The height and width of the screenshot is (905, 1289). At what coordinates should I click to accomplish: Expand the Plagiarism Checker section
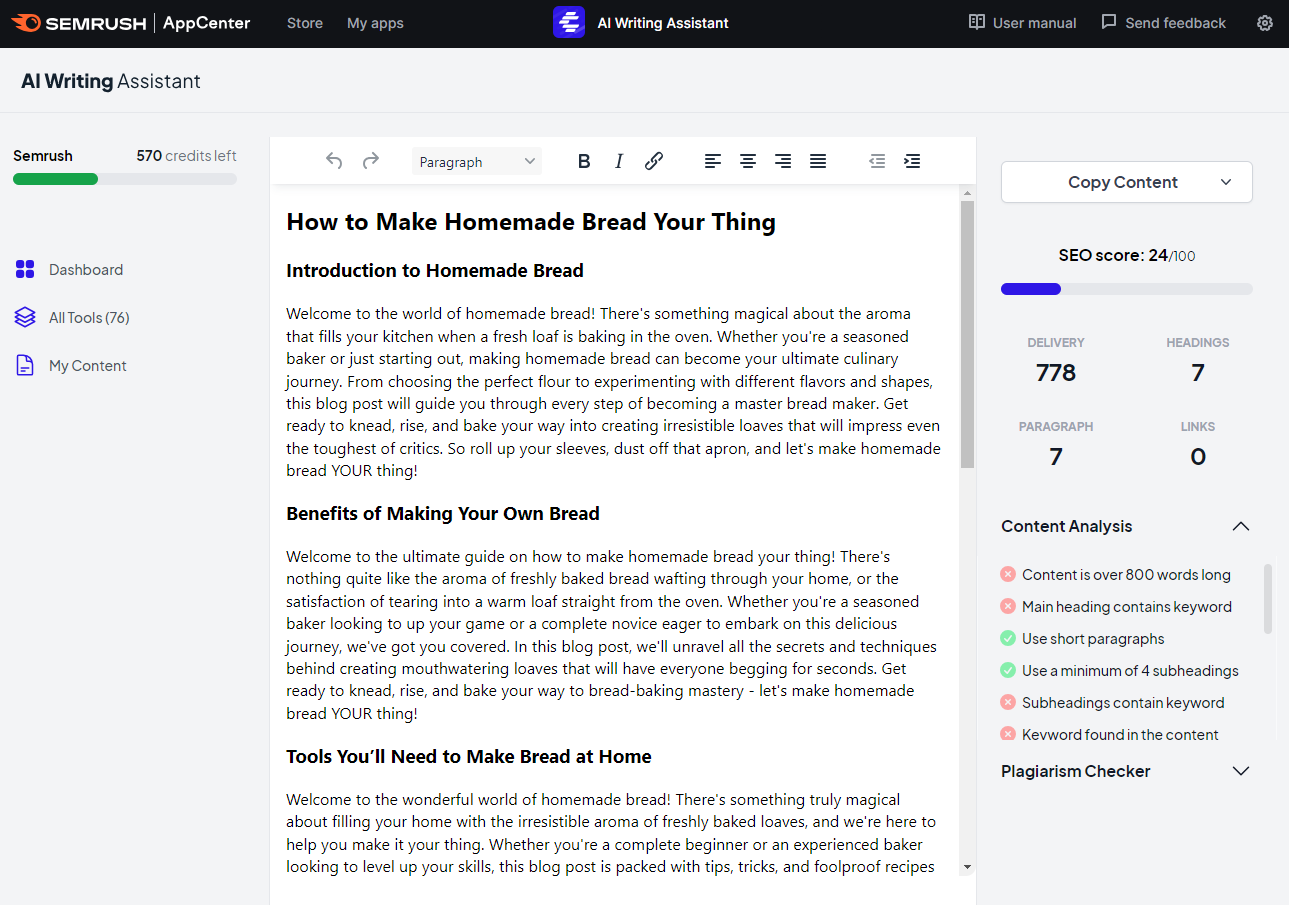1241,771
